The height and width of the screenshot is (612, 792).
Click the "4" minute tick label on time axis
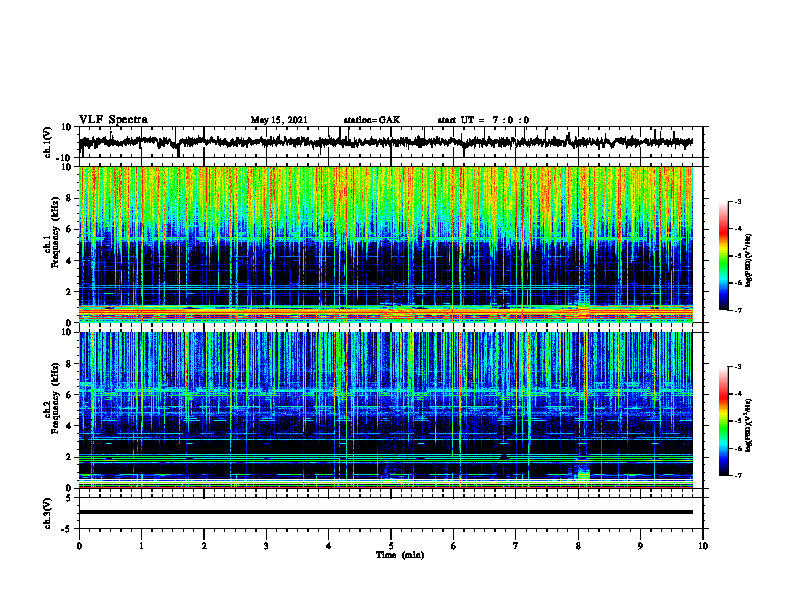click(x=329, y=546)
